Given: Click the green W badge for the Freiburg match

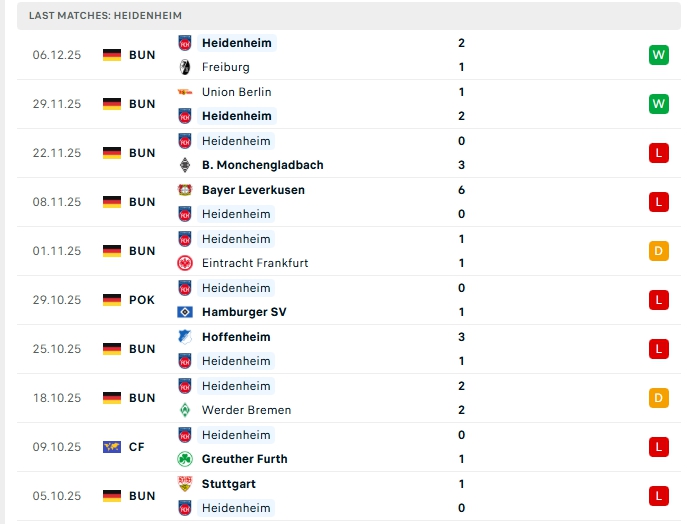Looking at the screenshot, I should (658, 55).
